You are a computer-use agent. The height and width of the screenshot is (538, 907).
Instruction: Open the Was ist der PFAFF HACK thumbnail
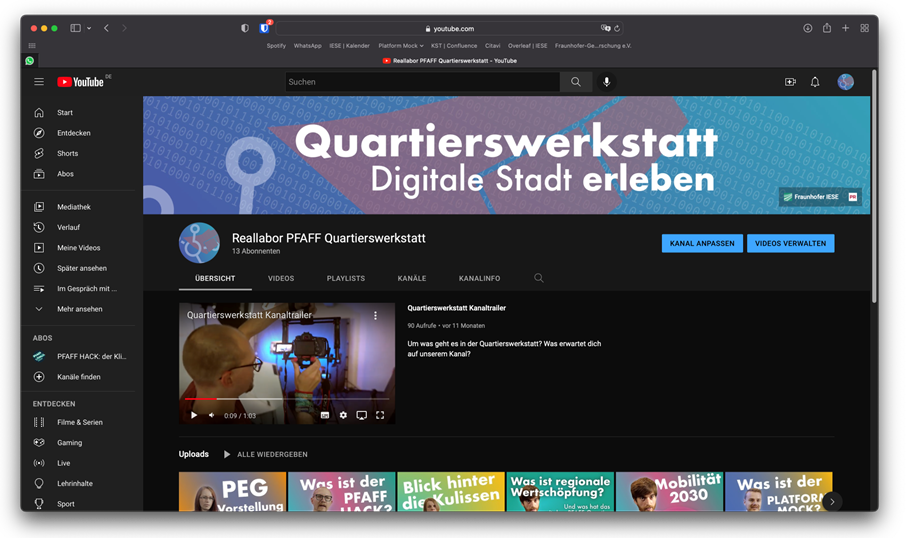pos(342,492)
